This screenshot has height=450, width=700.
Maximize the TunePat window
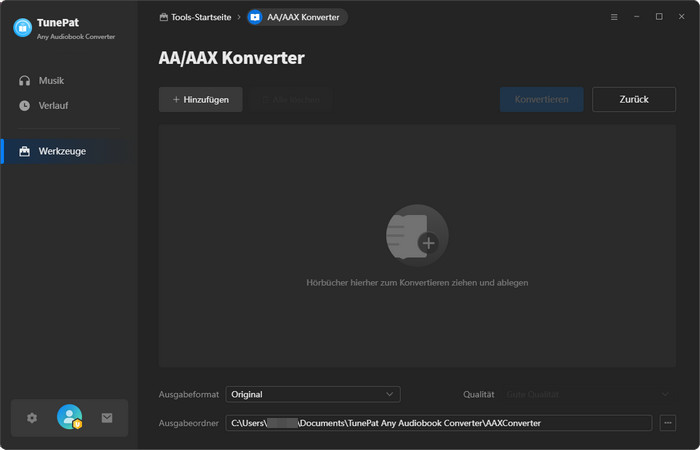659,17
